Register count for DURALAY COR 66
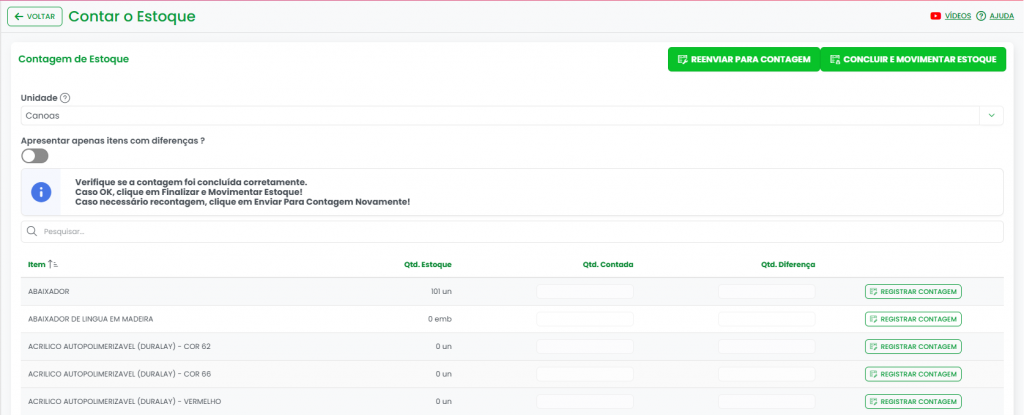 point(912,374)
